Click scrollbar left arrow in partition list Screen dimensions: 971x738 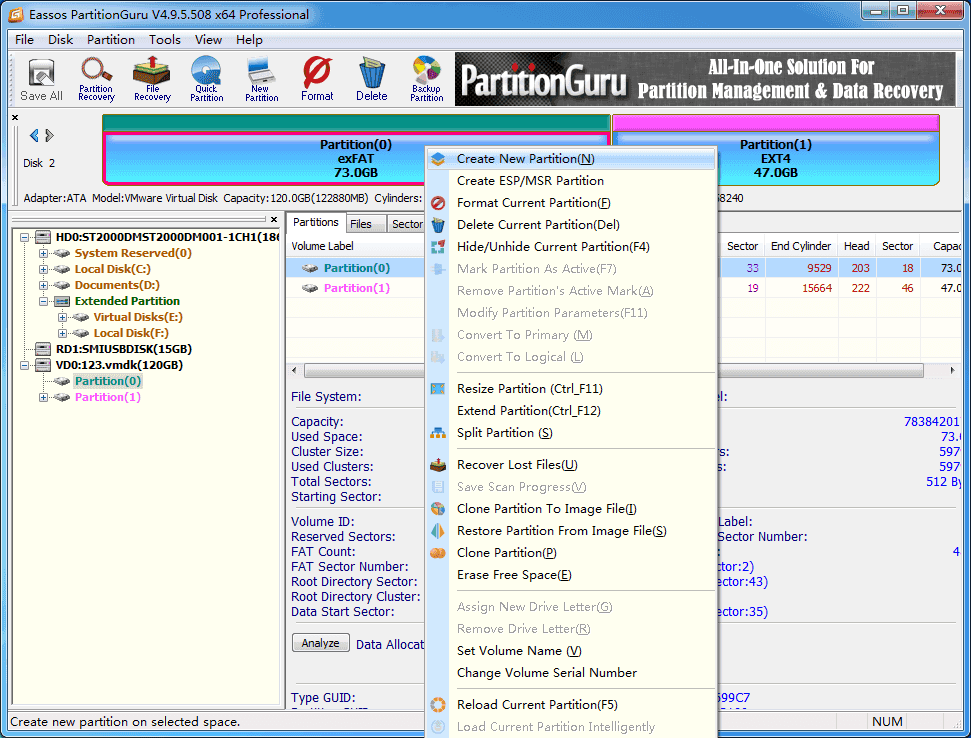click(x=294, y=371)
